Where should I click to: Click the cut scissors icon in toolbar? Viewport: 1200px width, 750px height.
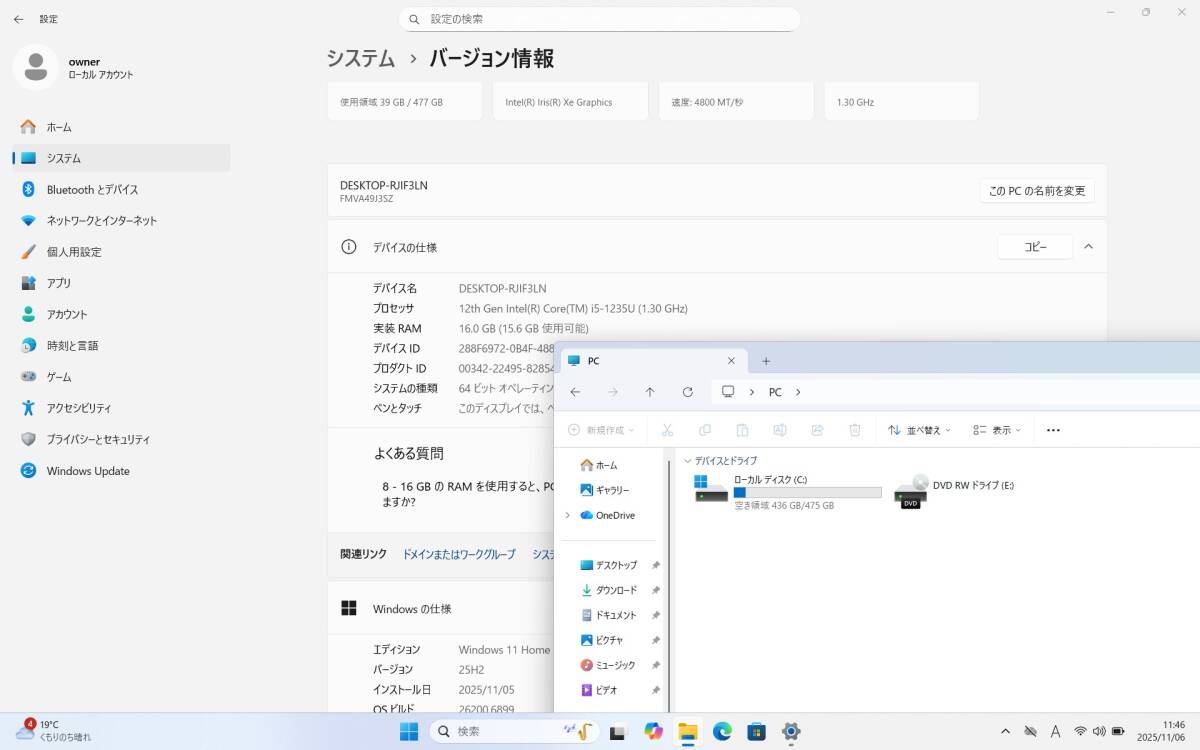(x=667, y=430)
